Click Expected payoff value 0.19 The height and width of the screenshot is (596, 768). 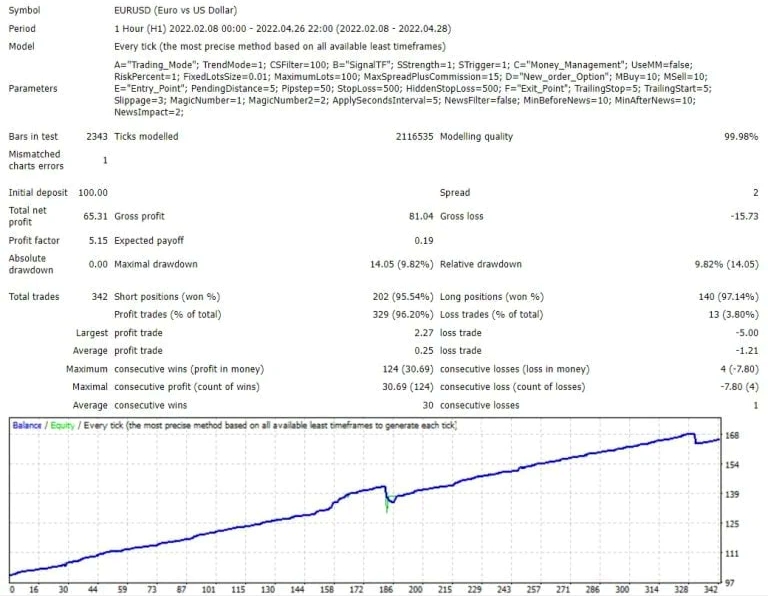424,241
